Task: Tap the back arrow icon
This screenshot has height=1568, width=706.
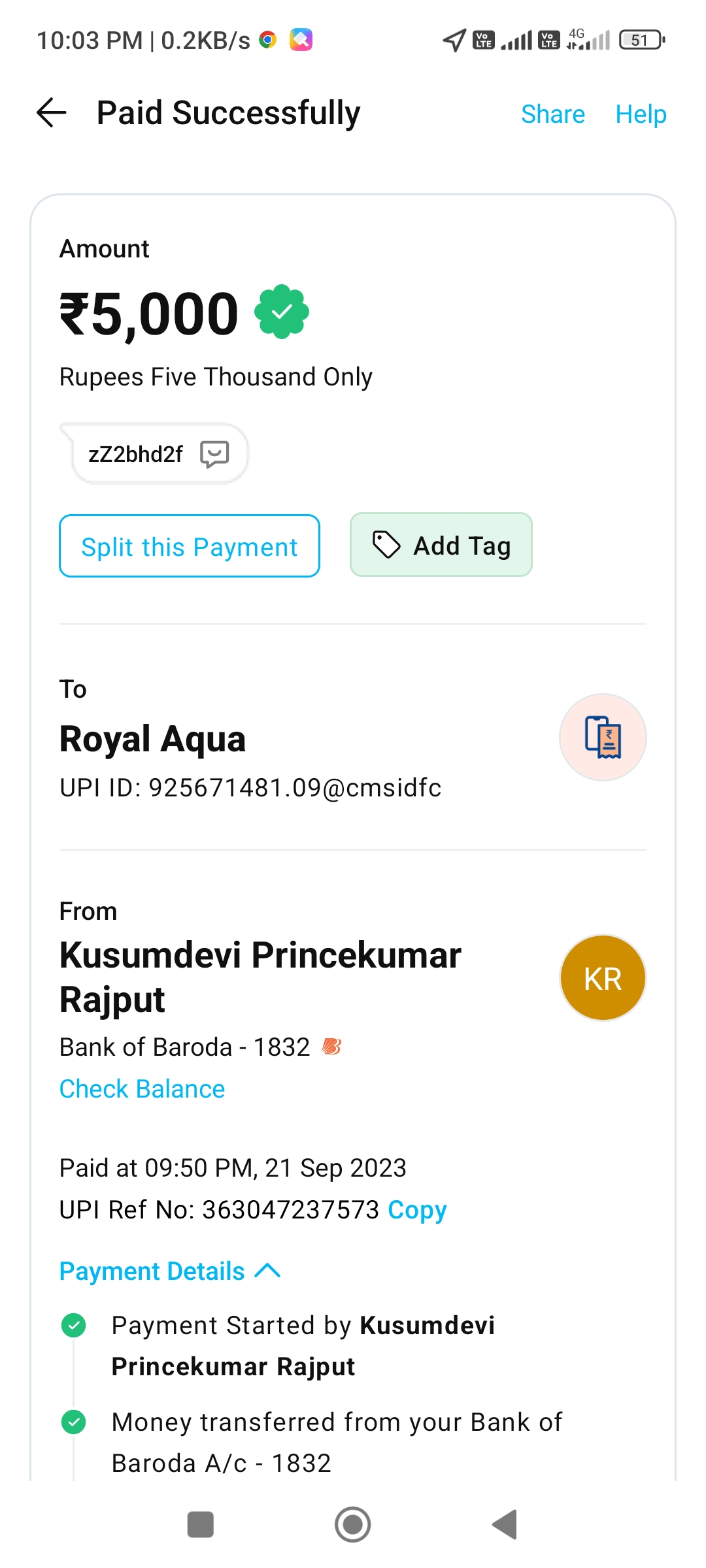Action: tap(52, 113)
